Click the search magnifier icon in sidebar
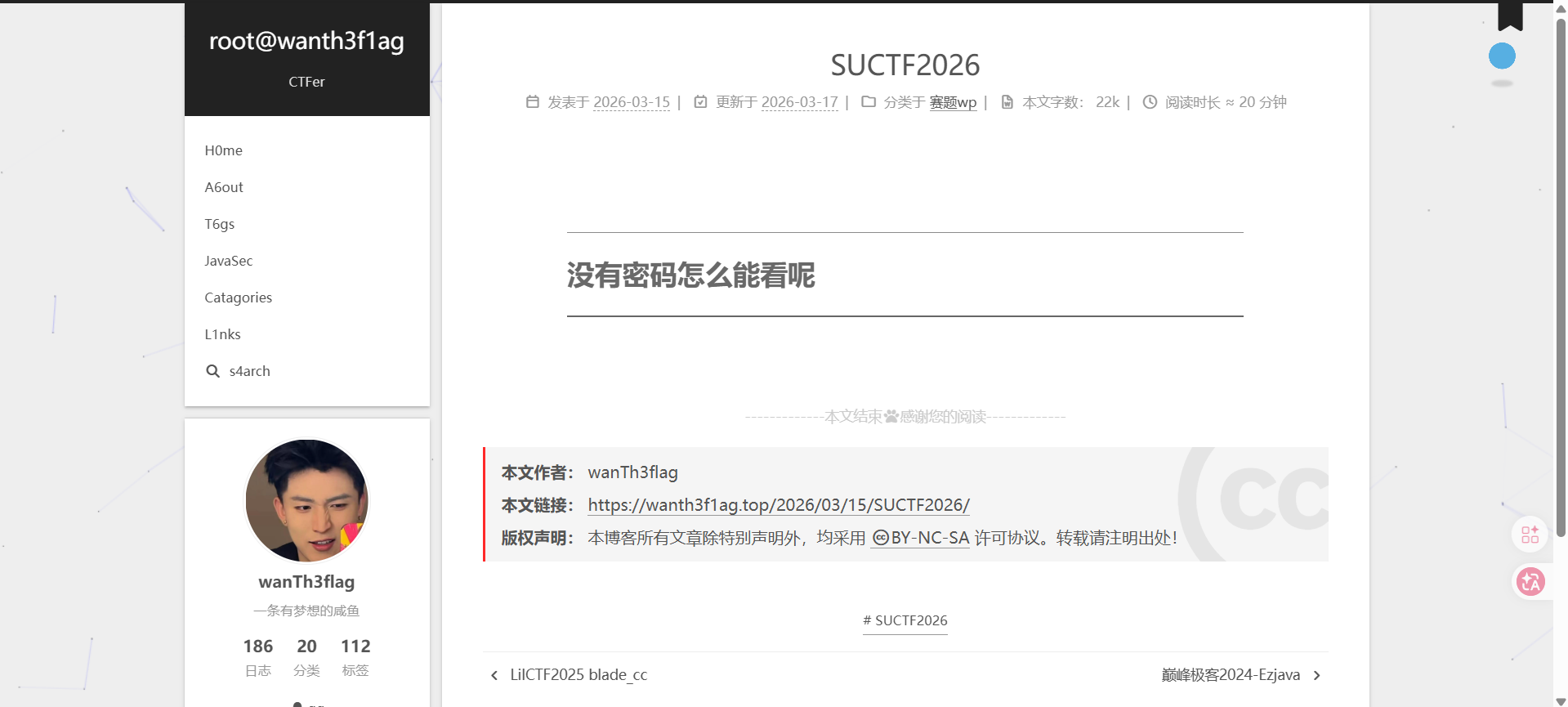 click(x=212, y=371)
